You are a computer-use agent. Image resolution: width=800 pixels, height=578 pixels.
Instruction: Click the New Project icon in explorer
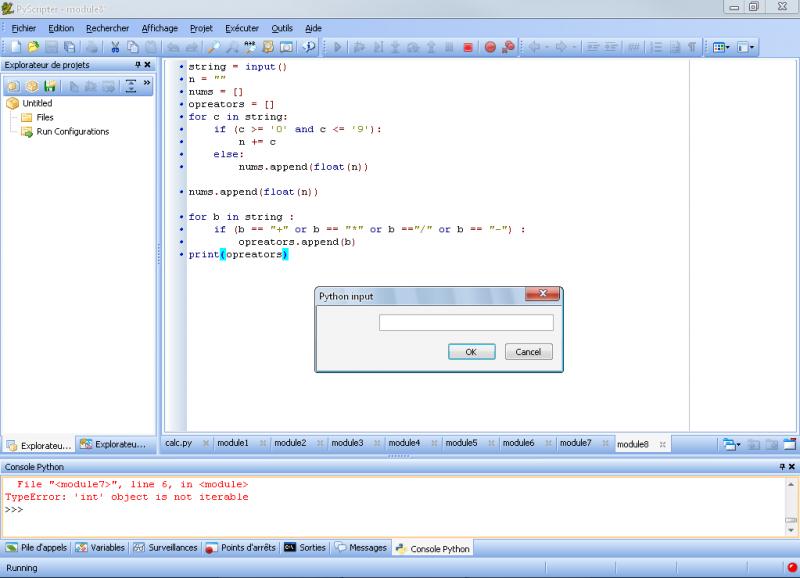(x=14, y=86)
